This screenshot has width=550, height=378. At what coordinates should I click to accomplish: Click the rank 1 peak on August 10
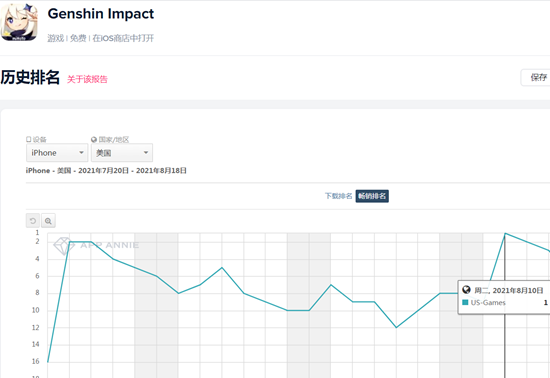505,233
